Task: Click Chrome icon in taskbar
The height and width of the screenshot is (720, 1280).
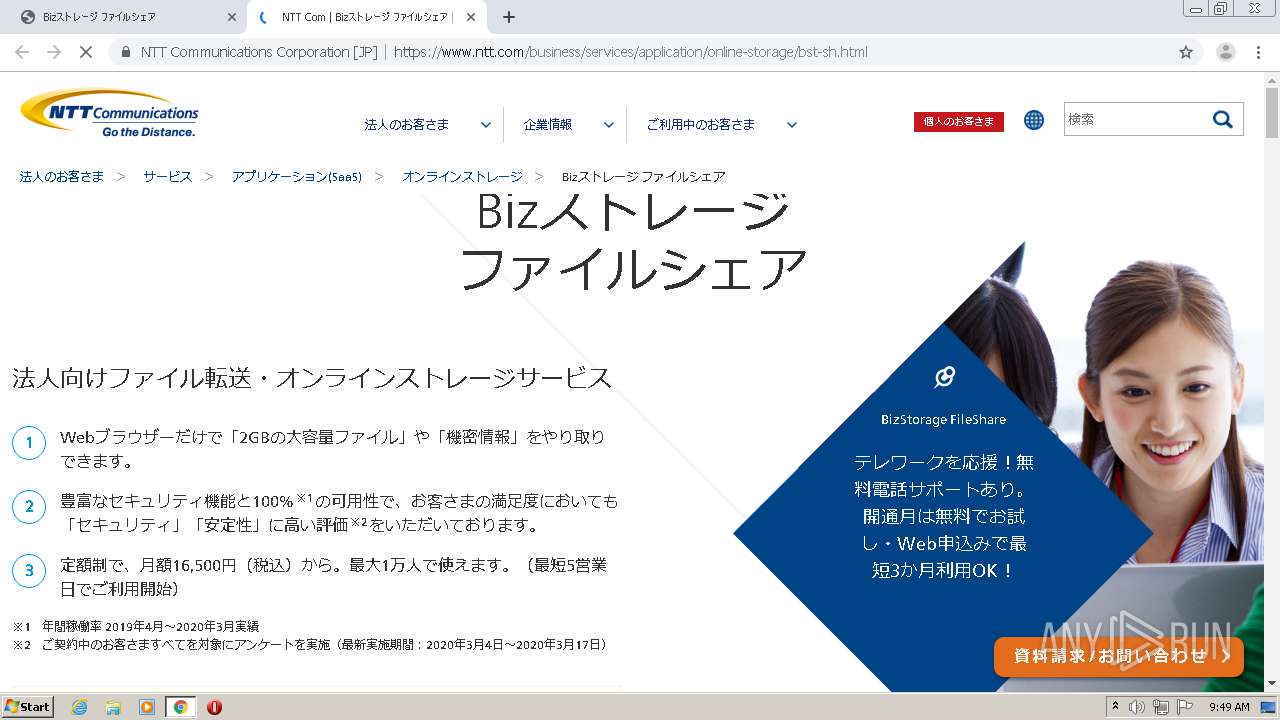Action: [181, 707]
